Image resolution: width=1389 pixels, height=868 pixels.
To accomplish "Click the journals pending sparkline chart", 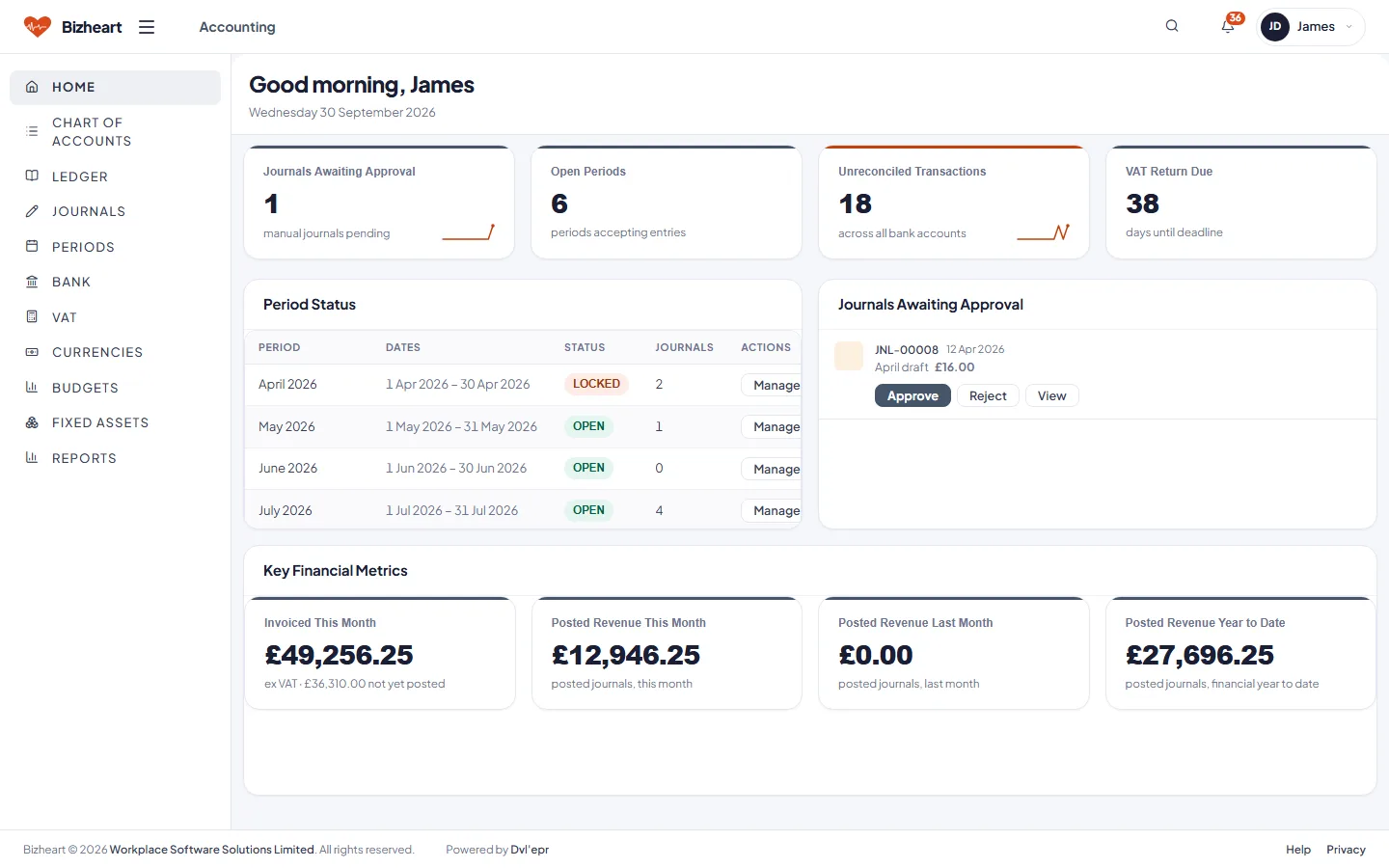I will [469, 232].
